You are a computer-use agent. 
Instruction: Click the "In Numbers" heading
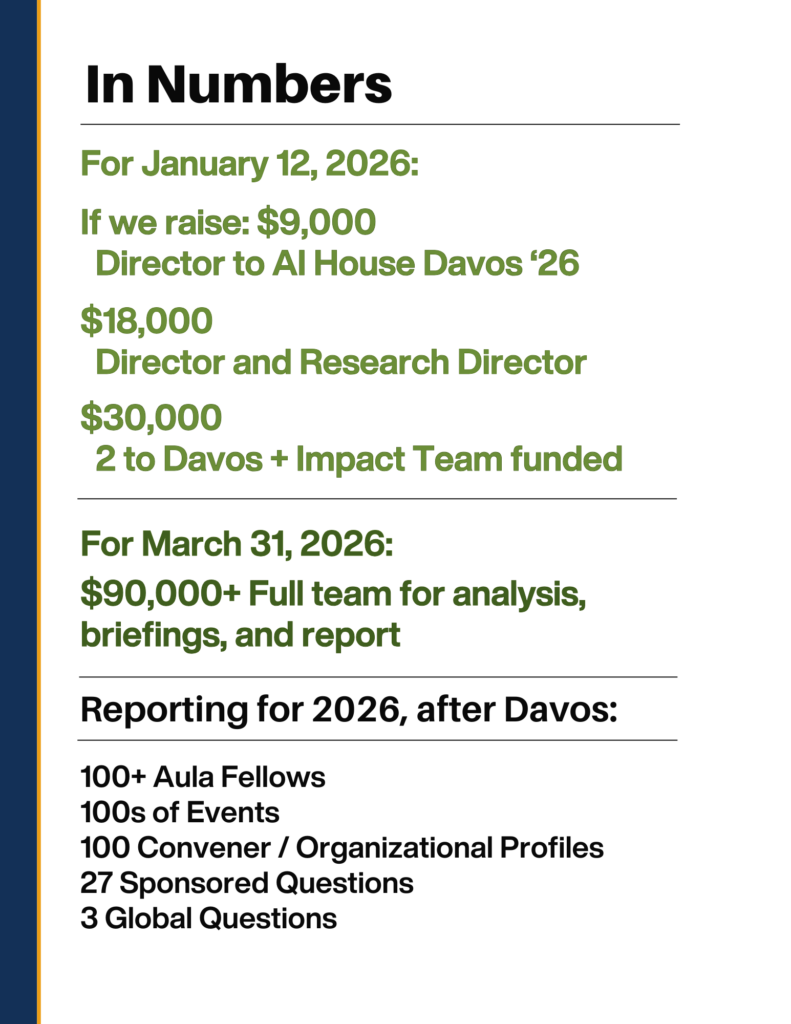pyautogui.click(x=238, y=84)
